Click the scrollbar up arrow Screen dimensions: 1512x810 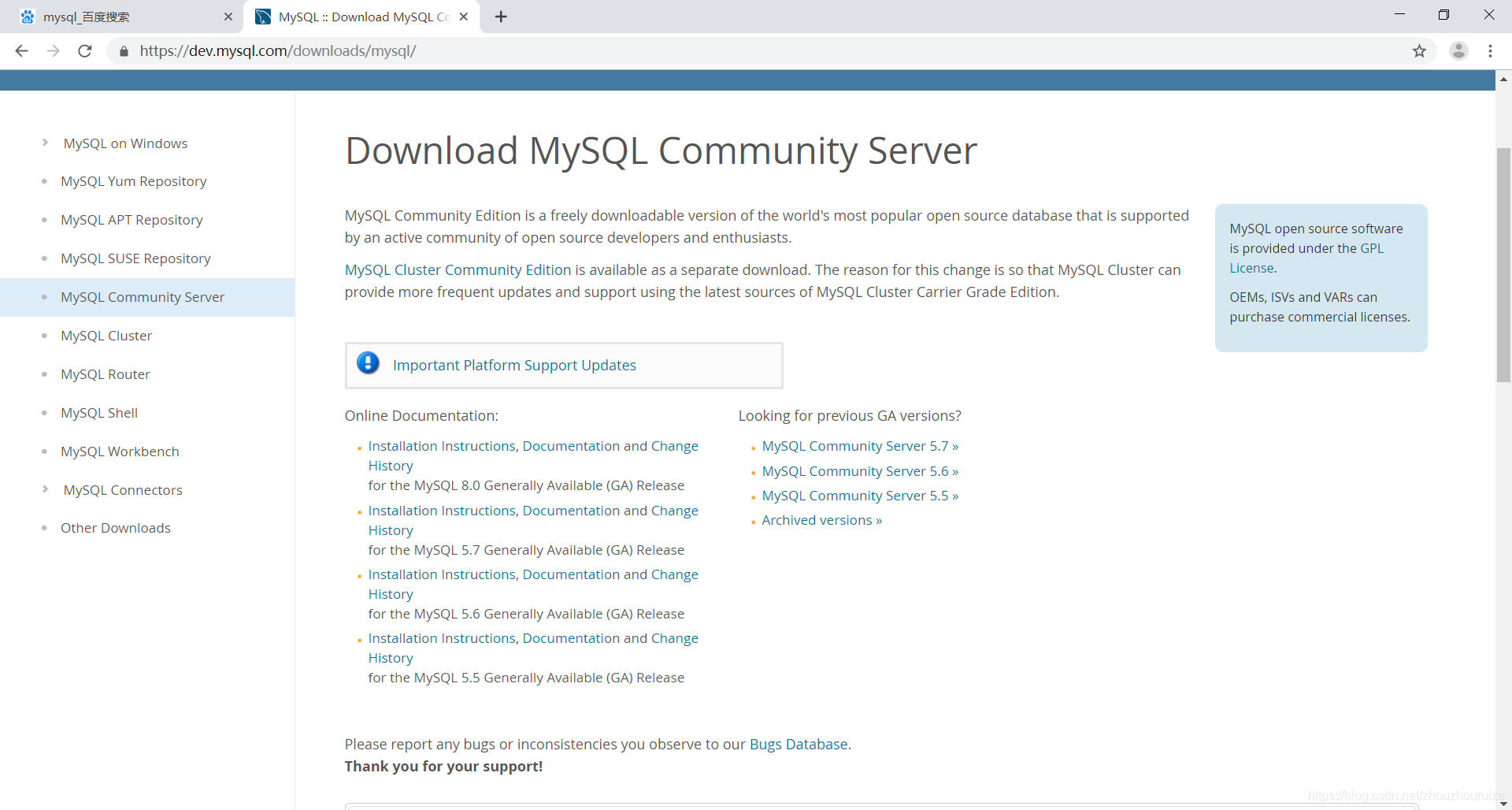coord(1503,80)
